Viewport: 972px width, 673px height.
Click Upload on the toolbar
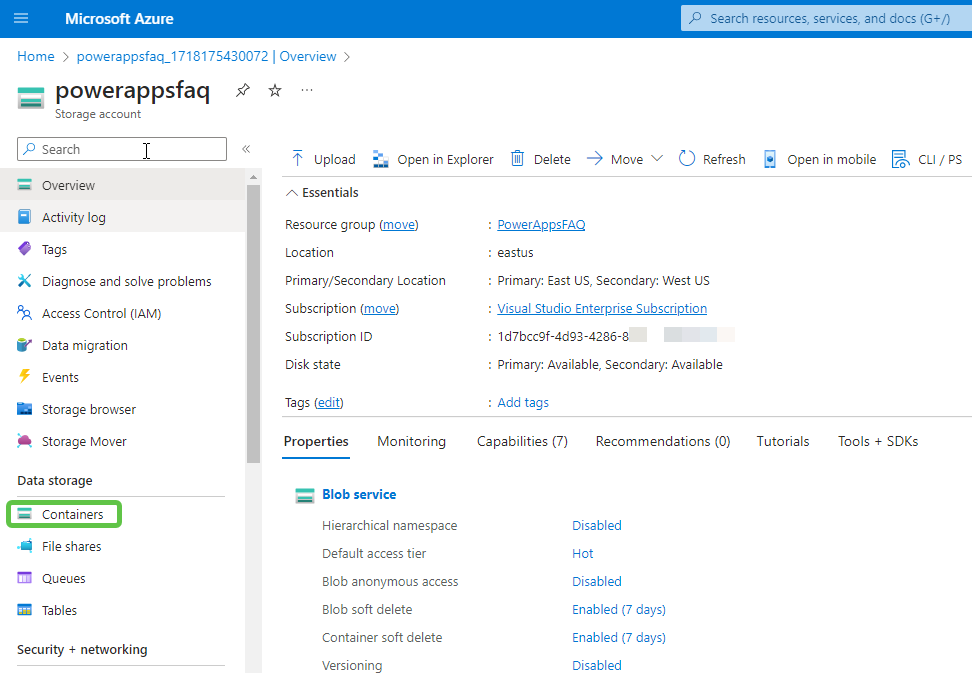click(322, 159)
